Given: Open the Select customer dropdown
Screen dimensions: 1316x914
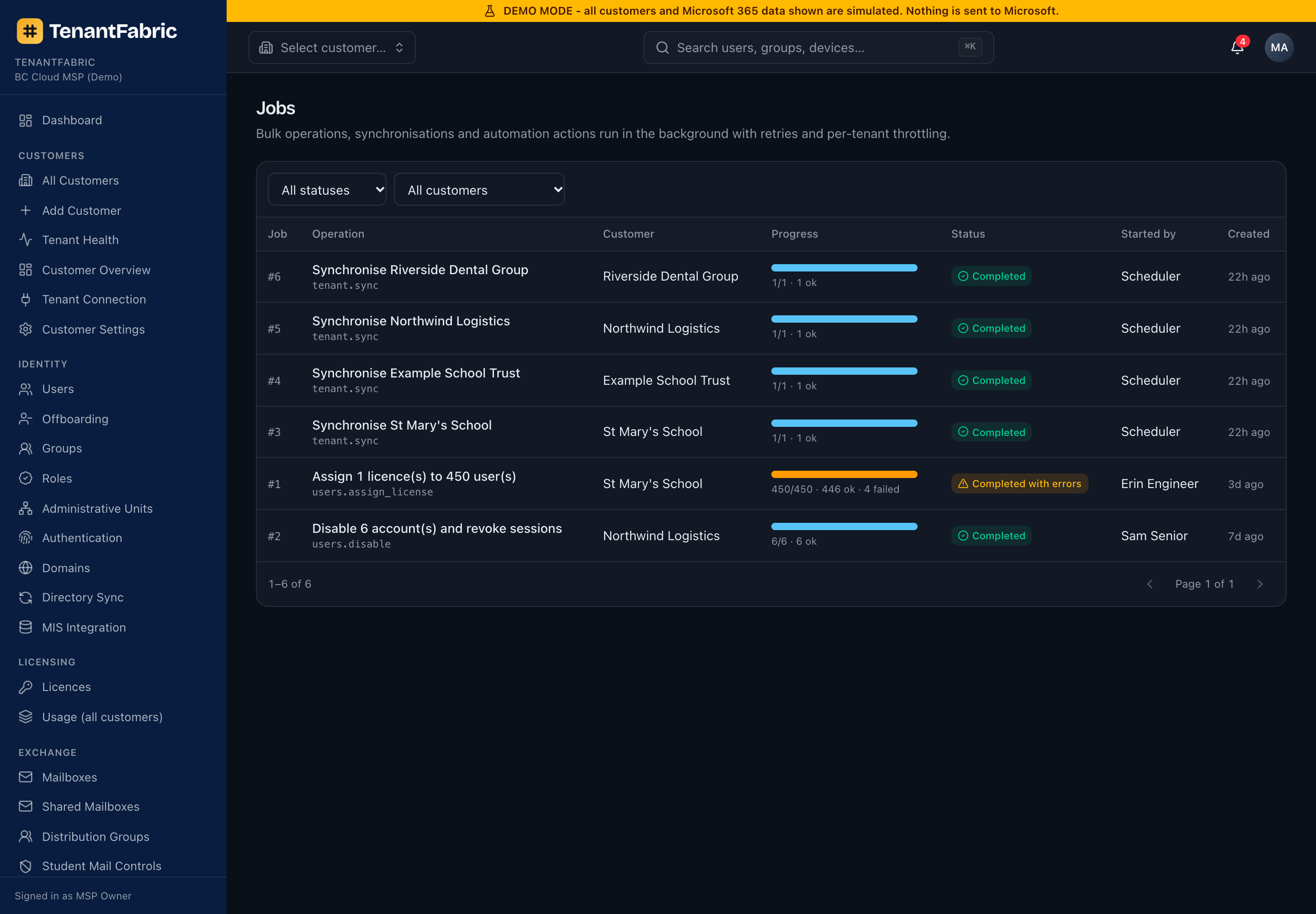Looking at the screenshot, I should coord(332,48).
